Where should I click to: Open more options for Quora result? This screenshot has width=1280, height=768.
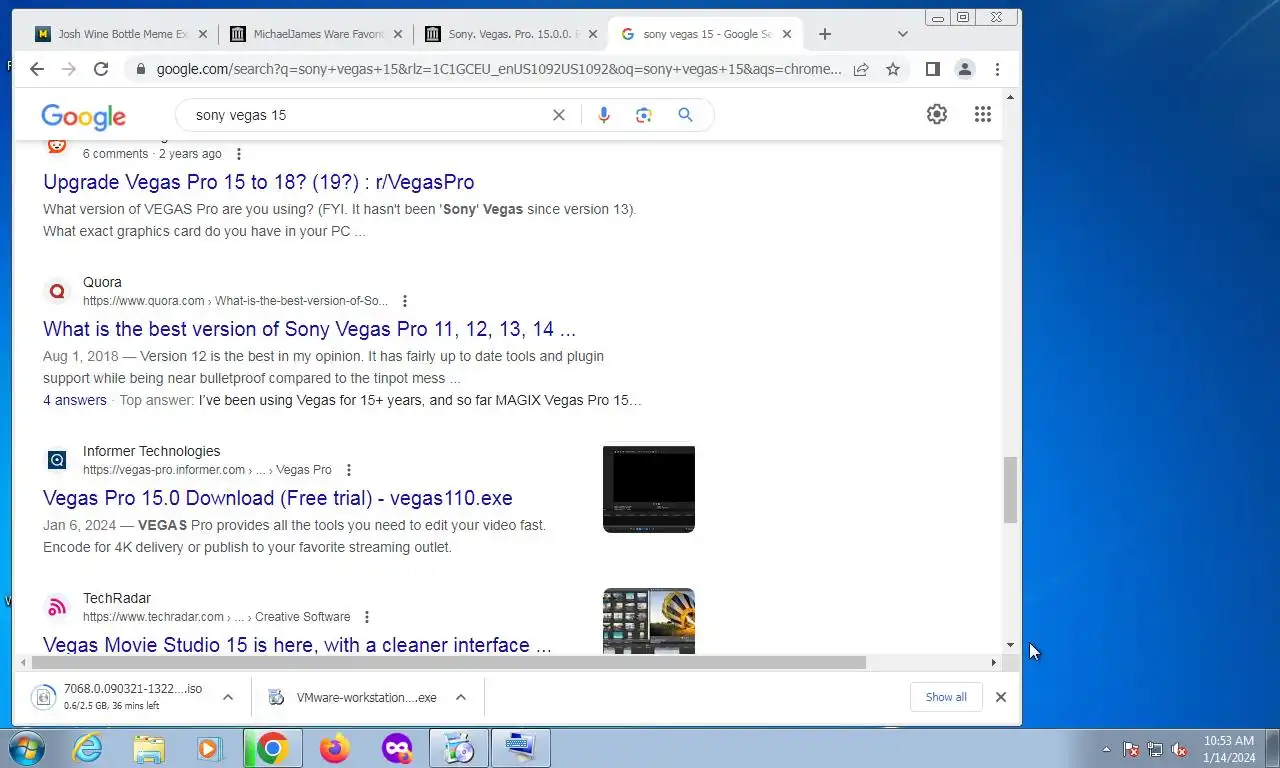(405, 301)
